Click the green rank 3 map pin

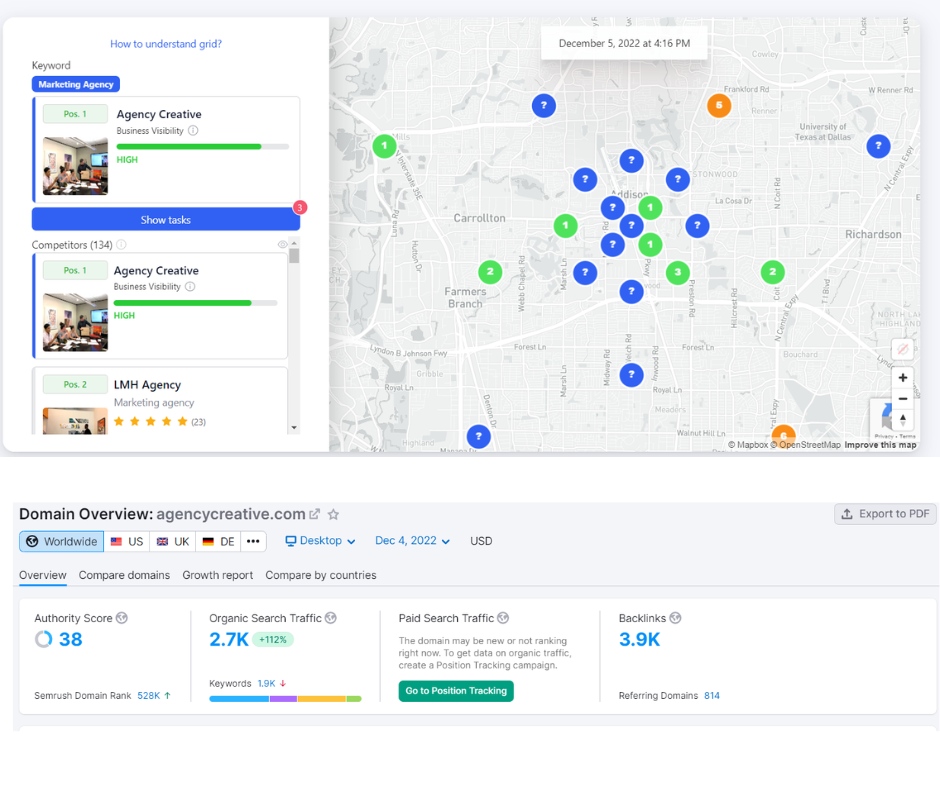click(677, 272)
